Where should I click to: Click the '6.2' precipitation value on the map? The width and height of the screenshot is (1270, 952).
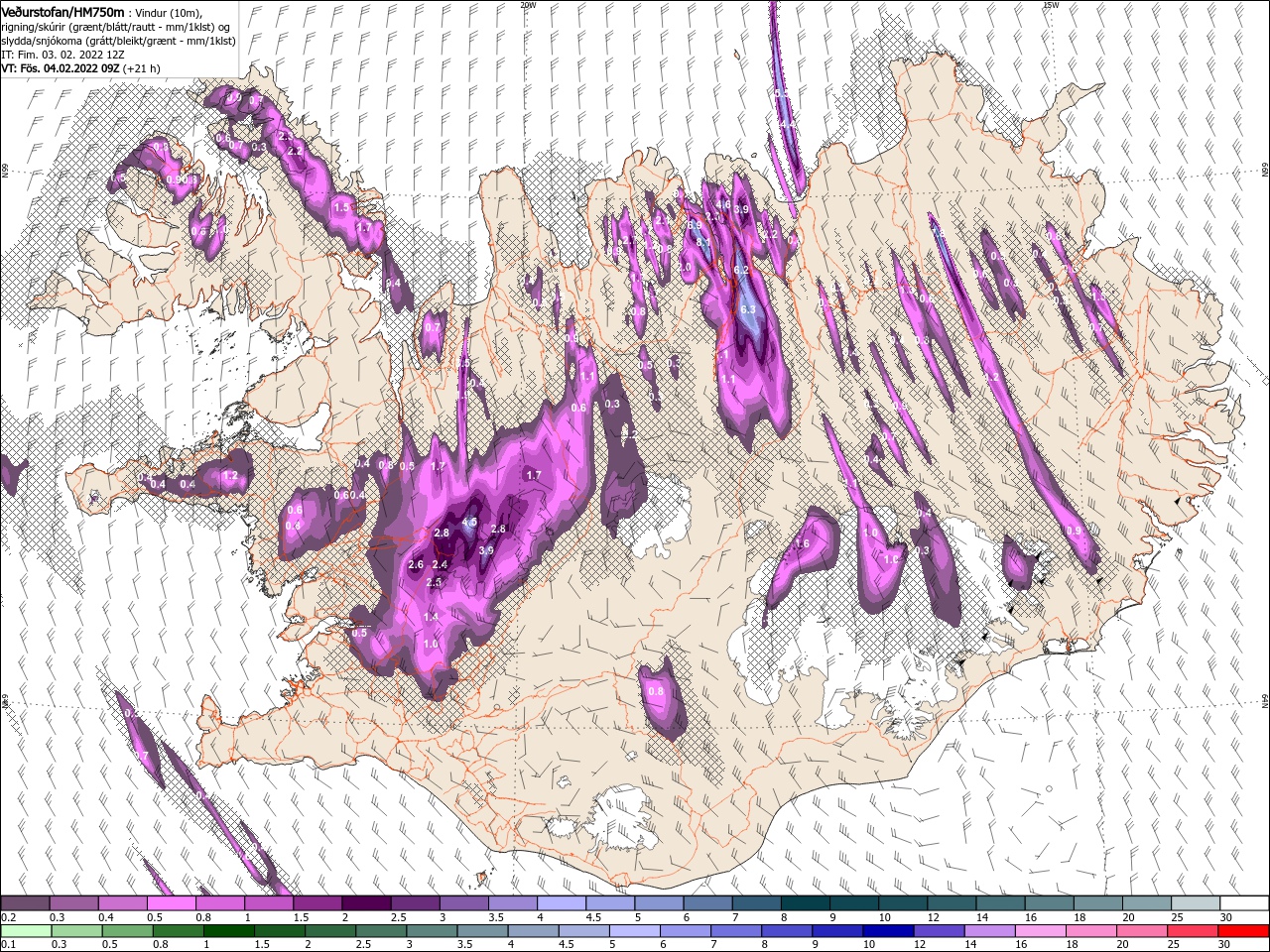(740, 270)
